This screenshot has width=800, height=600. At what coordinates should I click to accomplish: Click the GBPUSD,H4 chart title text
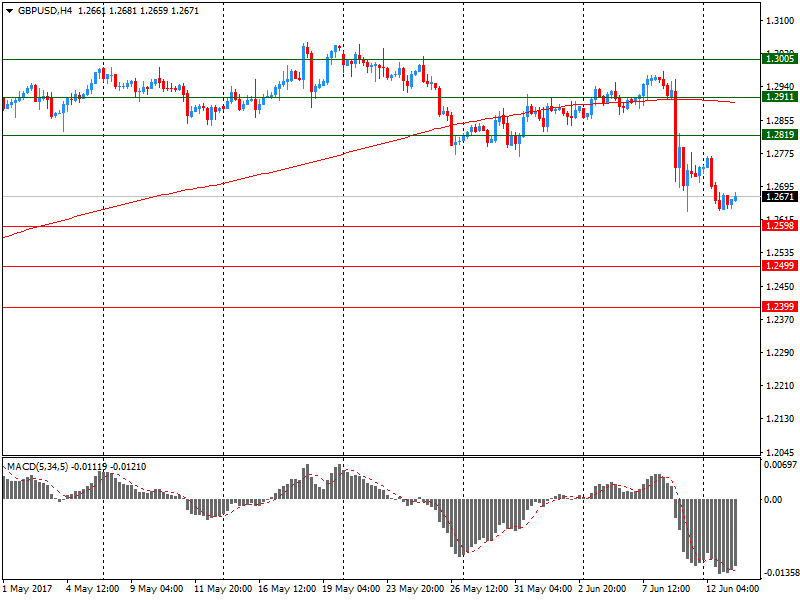[x=45, y=11]
